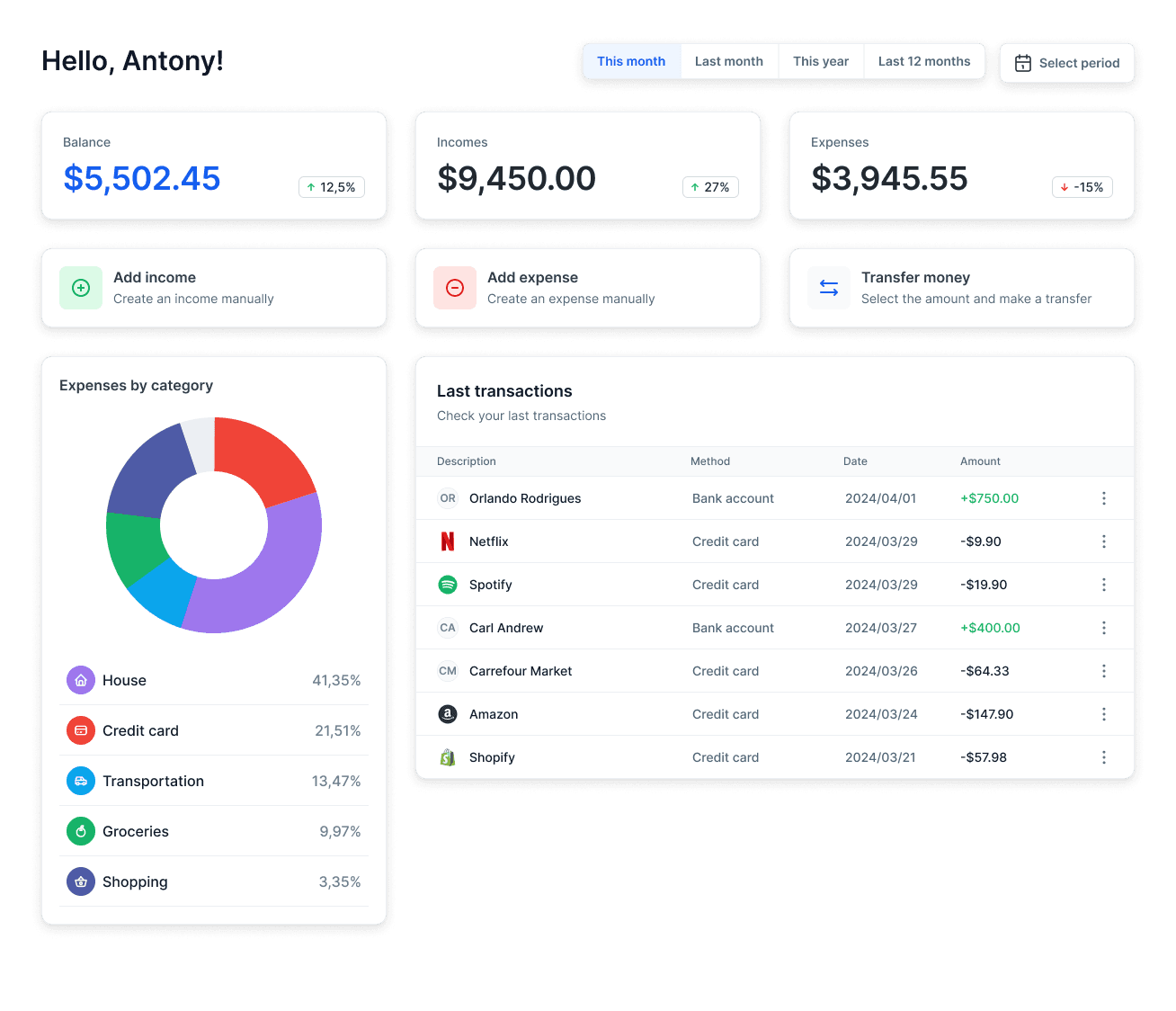
Task: Click the Expenses -15% badge
Action: point(1082,187)
